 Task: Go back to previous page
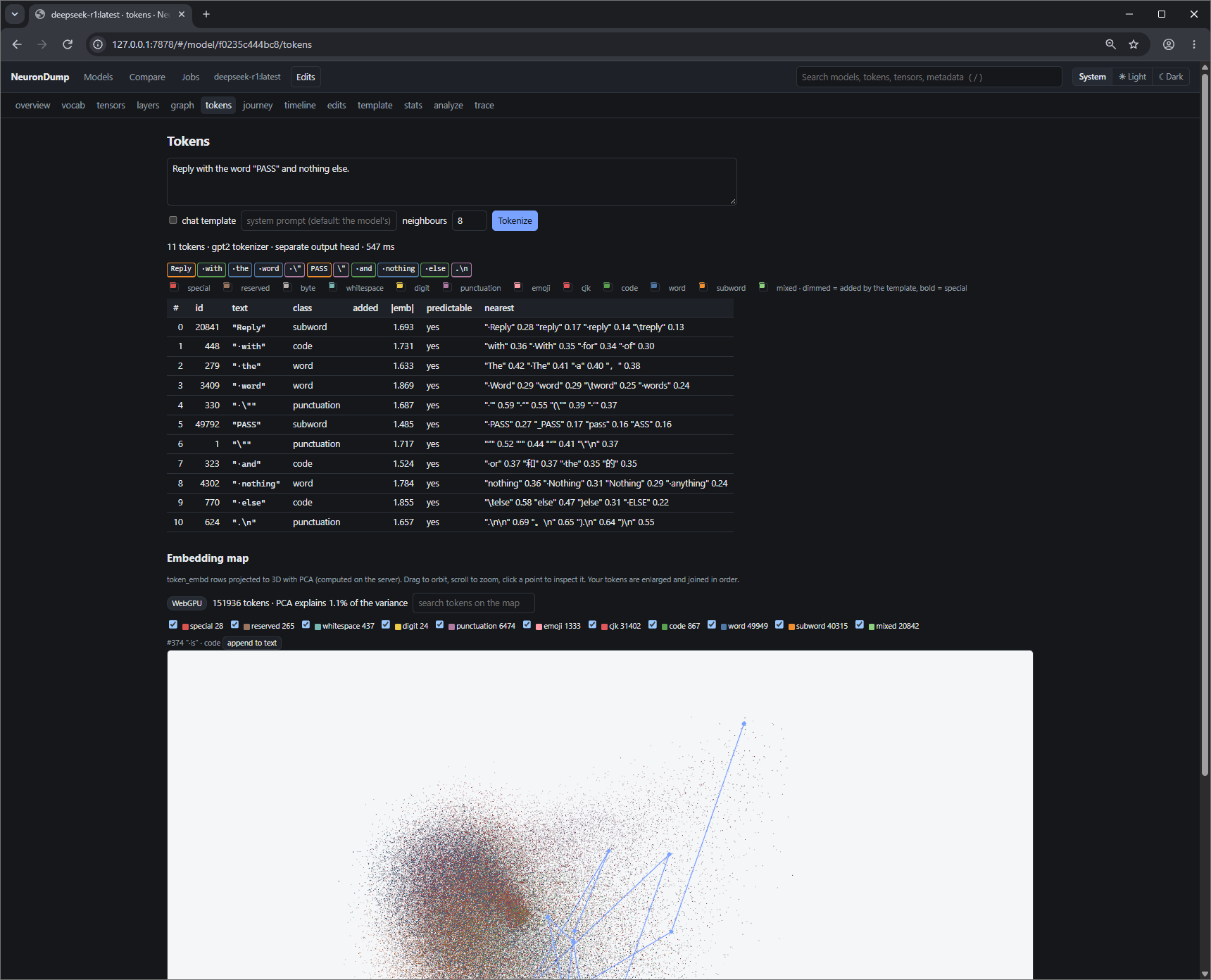(x=17, y=44)
